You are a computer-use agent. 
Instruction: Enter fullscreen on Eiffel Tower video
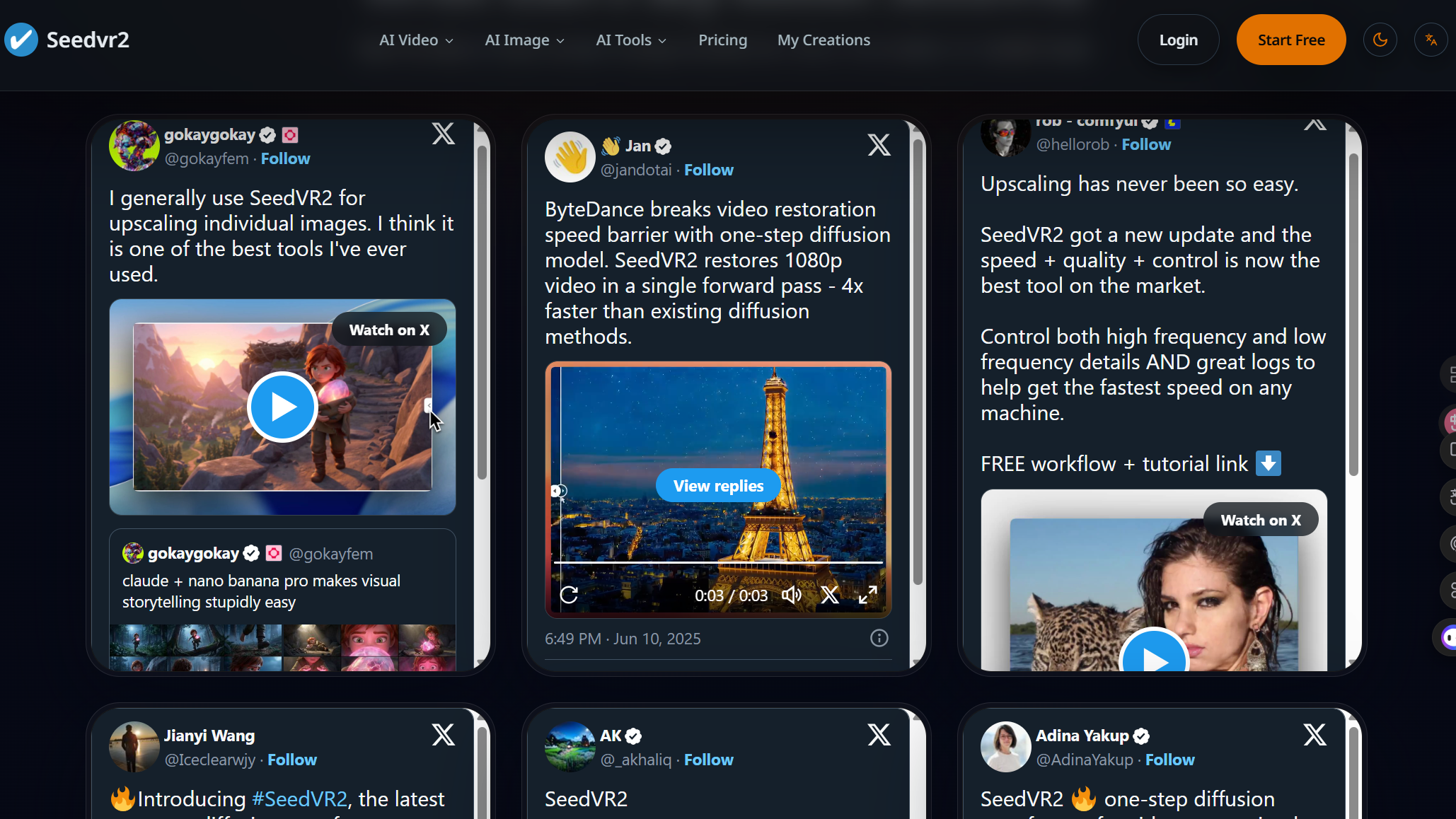[867, 595]
